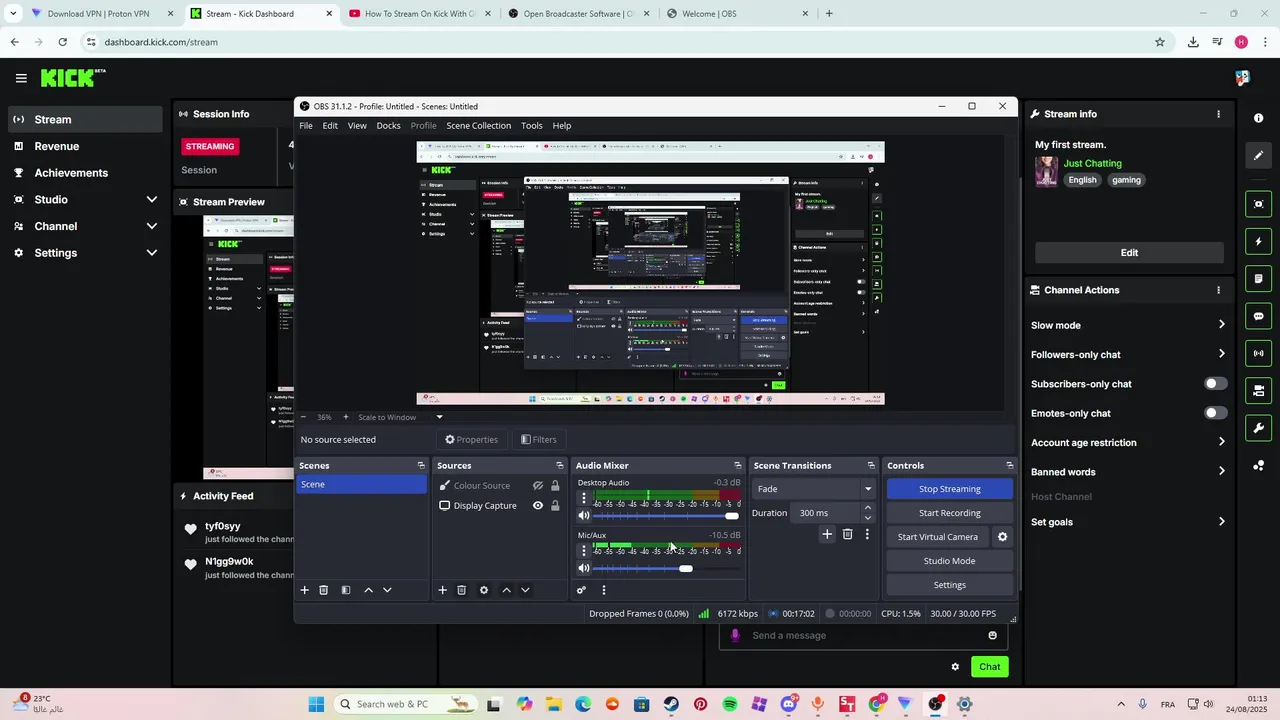Open Mic/Aux options three-dot menu
Screen dimensions: 1280x720
click(x=584, y=550)
